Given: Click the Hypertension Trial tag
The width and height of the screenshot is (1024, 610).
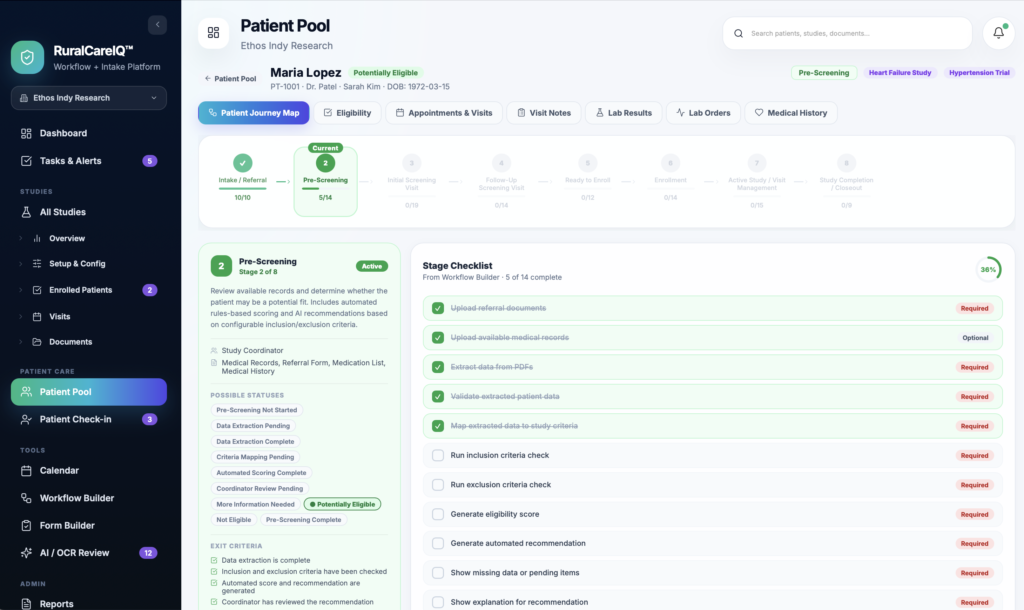Looking at the screenshot, I should click(x=979, y=72).
